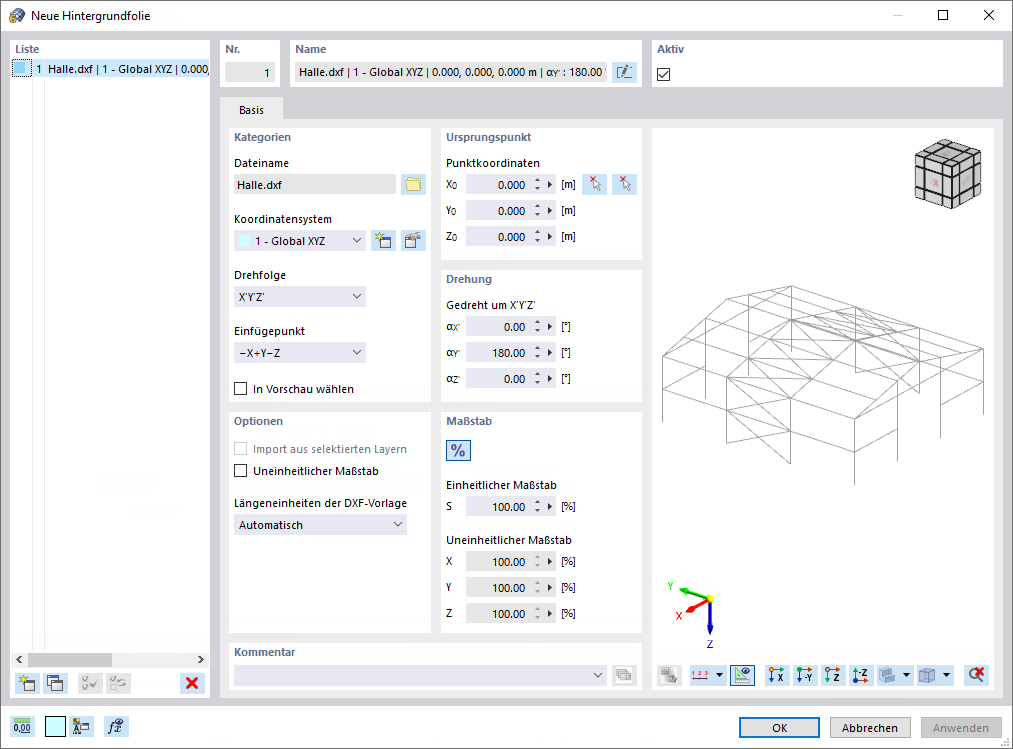Open the X0 coordinate arrow menu
This screenshot has width=1013, height=749.
pyautogui.click(x=550, y=185)
